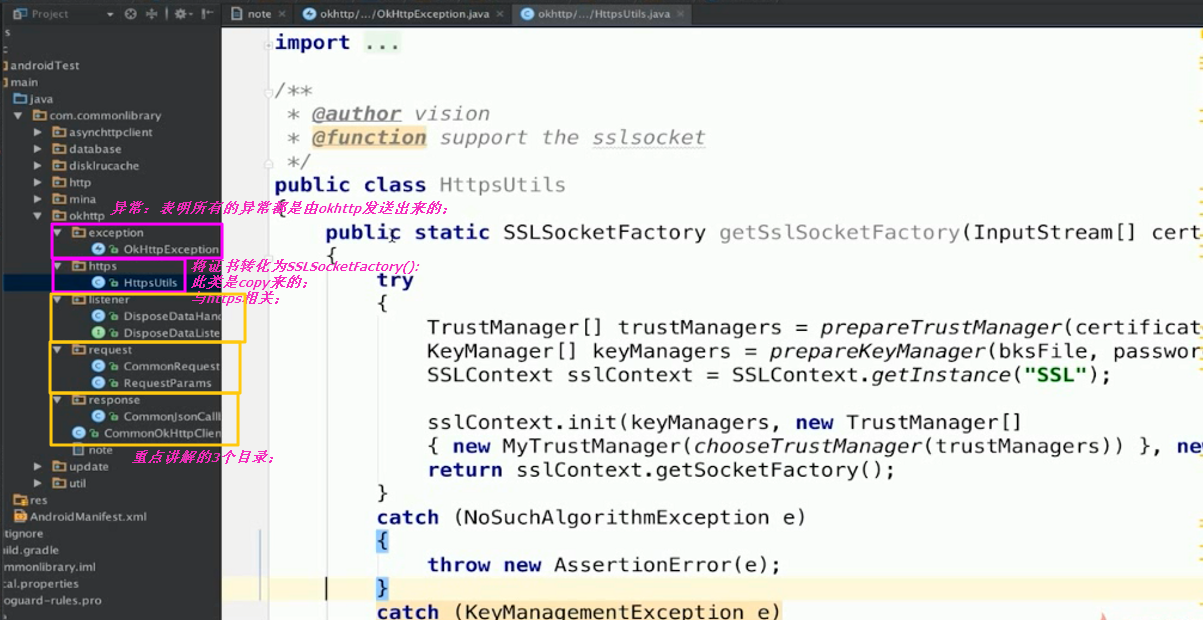Screen dimensions: 1203x620
Task: Select the HttpsUtils.java editor tab
Action: click(x=604, y=14)
